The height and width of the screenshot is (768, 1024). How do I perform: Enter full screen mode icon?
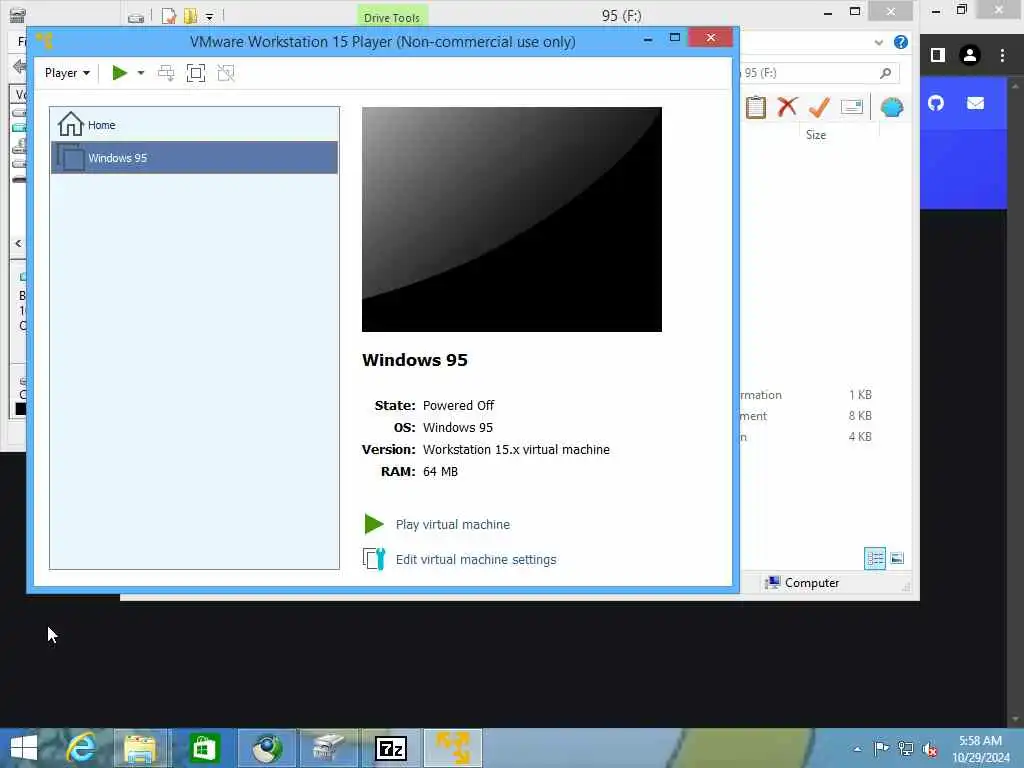[196, 73]
